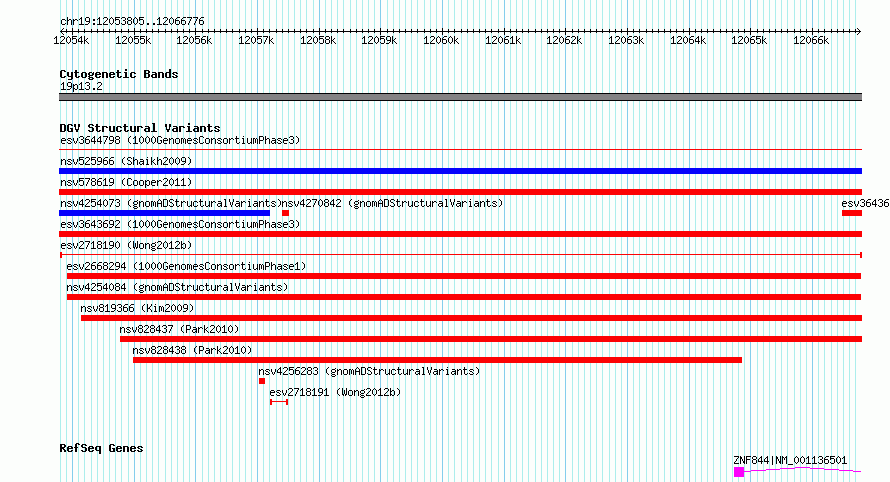The image size is (890, 482).
Task: Click the 12062k ruler tick label
Action: [x=564, y=40]
